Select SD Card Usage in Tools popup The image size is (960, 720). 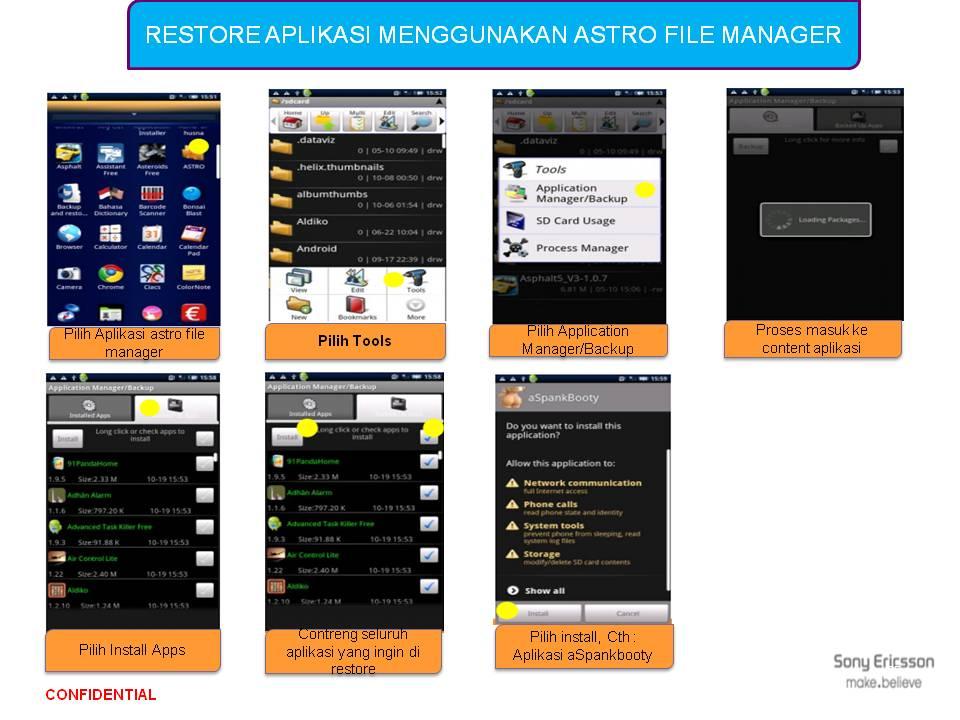pos(579,220)
